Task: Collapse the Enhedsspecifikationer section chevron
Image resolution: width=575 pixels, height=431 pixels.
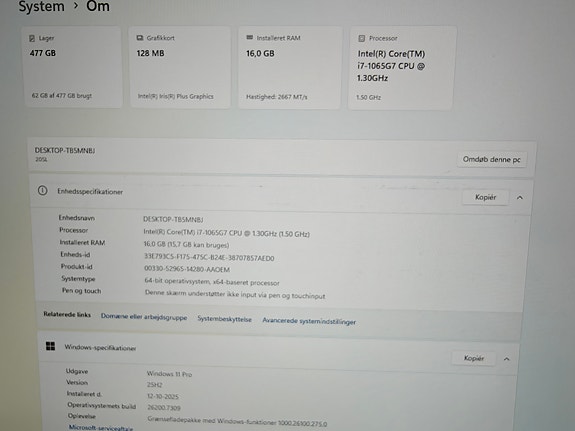Action: click(x=520, y=198)
